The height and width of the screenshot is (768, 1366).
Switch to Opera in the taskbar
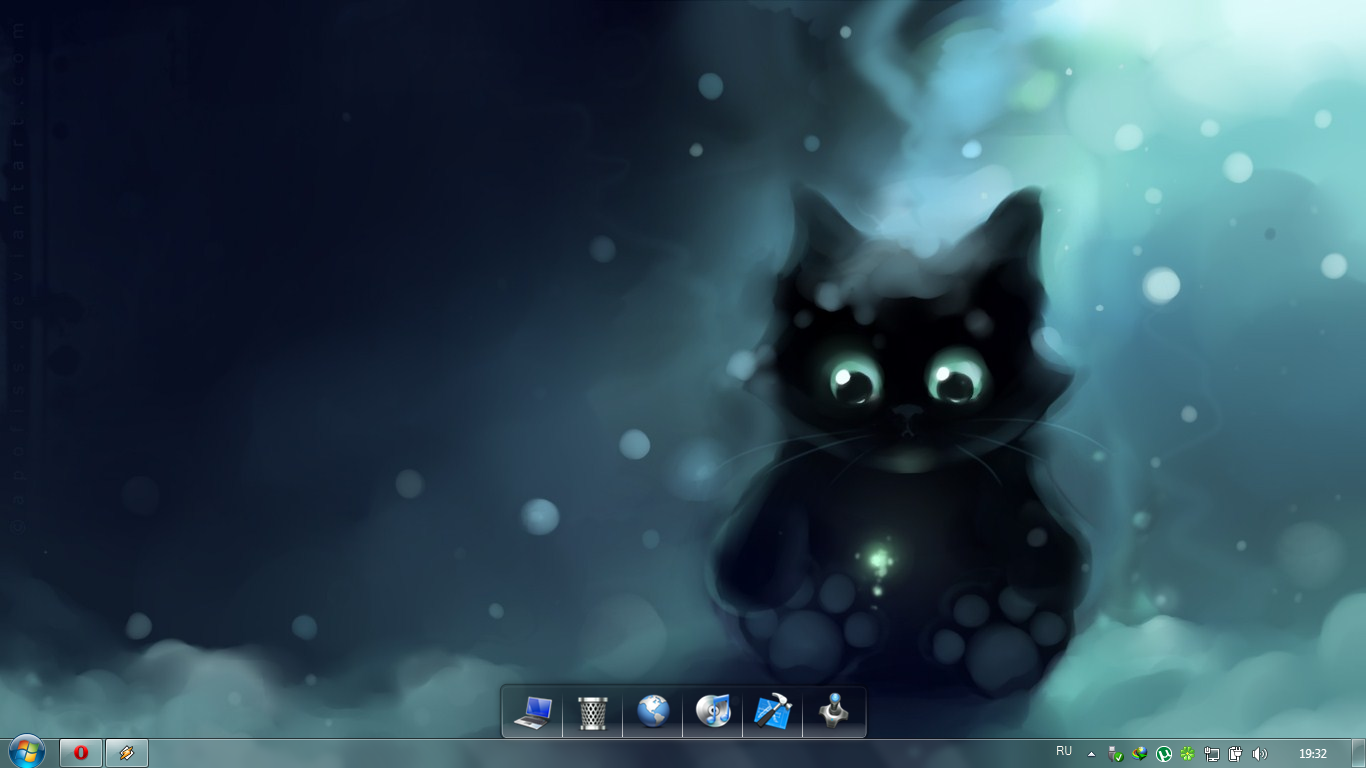coord(81,753)
